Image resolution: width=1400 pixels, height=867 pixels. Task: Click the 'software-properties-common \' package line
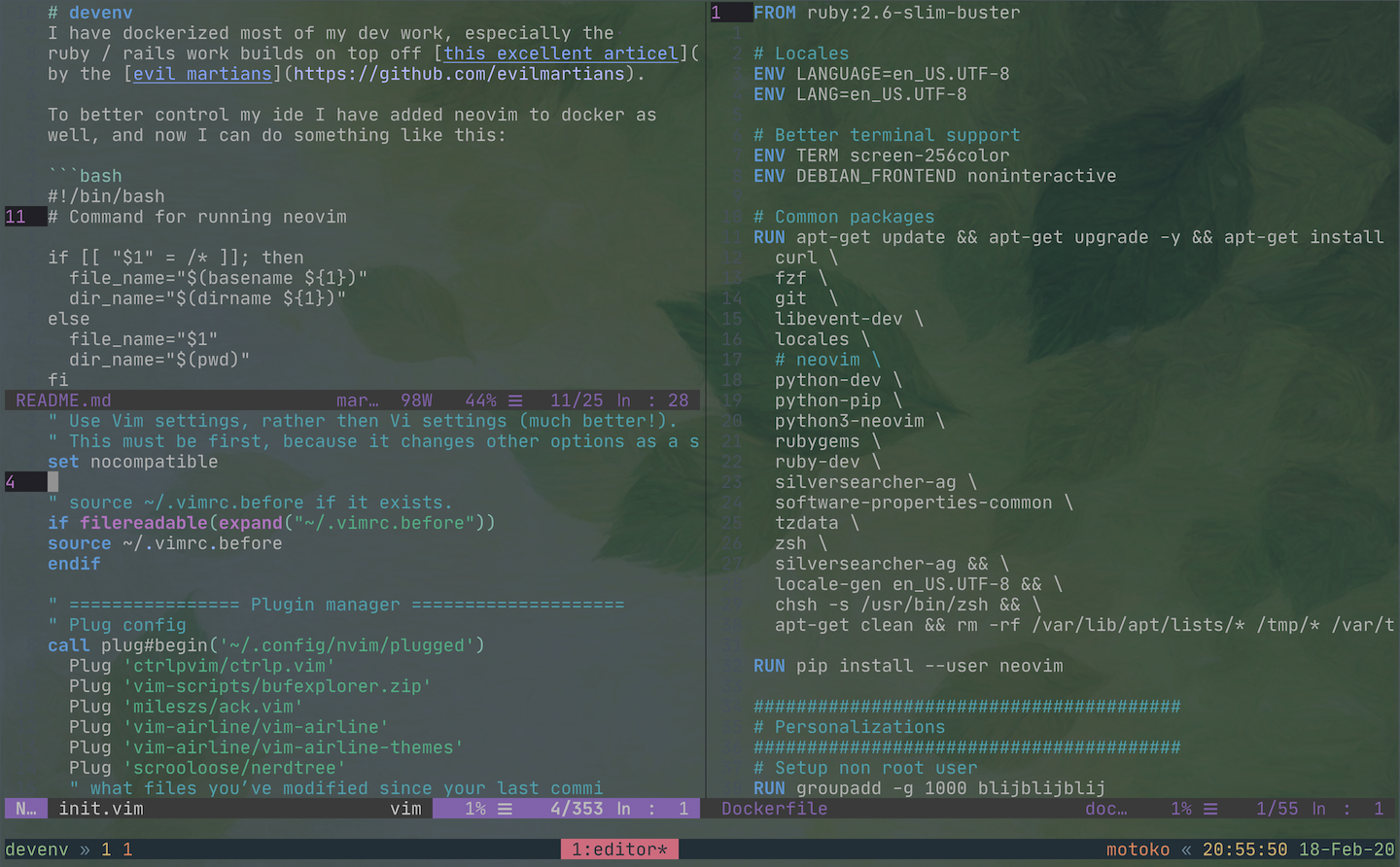click(x=925, y=503)
